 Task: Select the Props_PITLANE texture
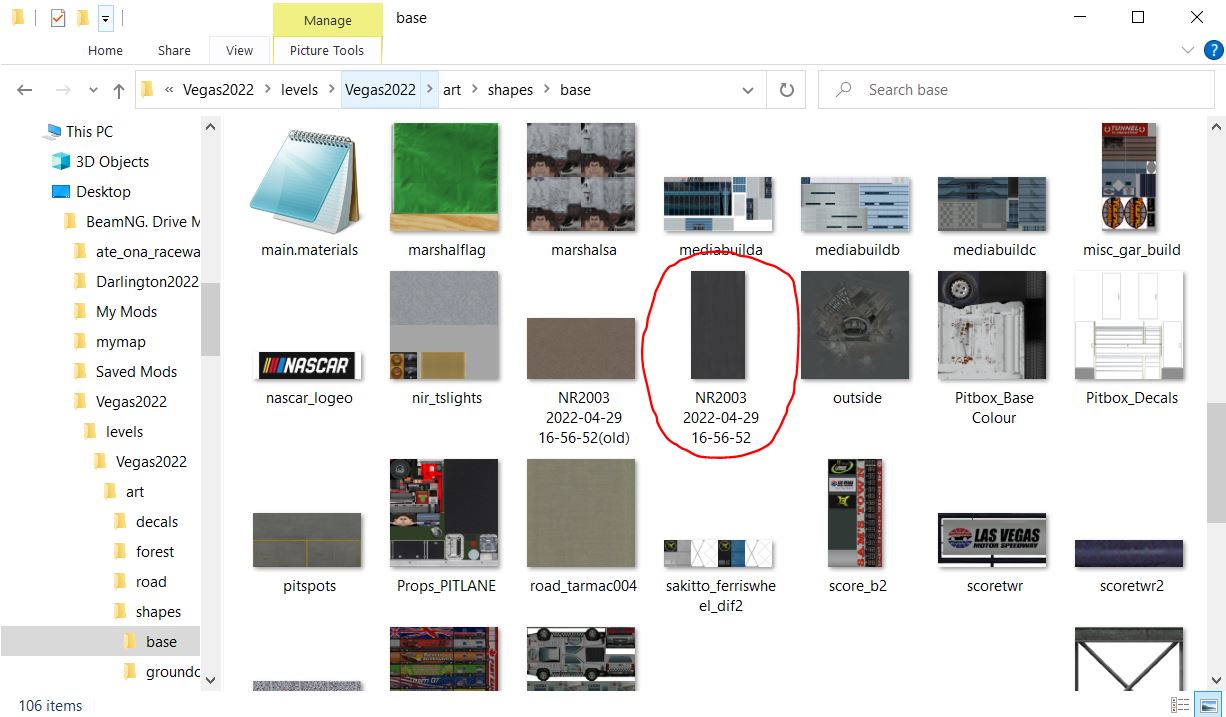(446, 528)
